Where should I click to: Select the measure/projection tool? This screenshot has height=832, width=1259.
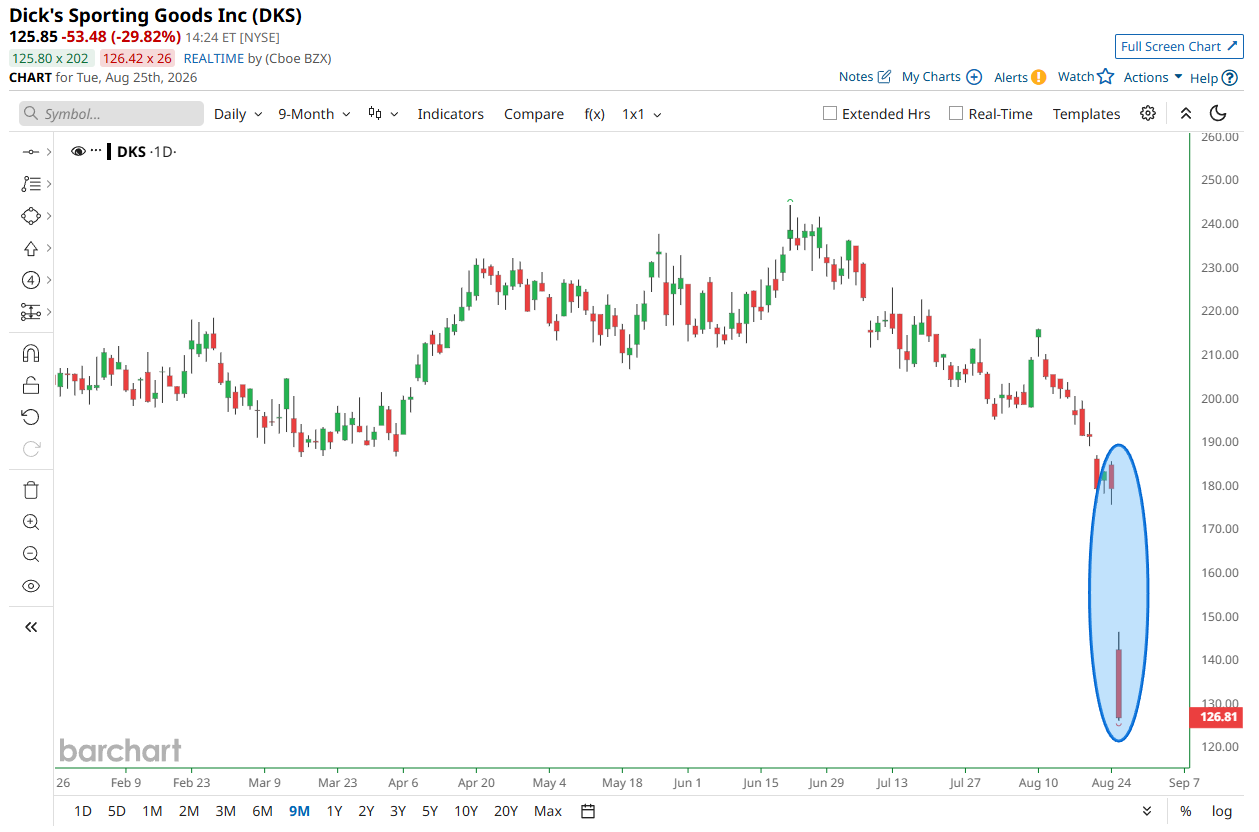(30, 312)
